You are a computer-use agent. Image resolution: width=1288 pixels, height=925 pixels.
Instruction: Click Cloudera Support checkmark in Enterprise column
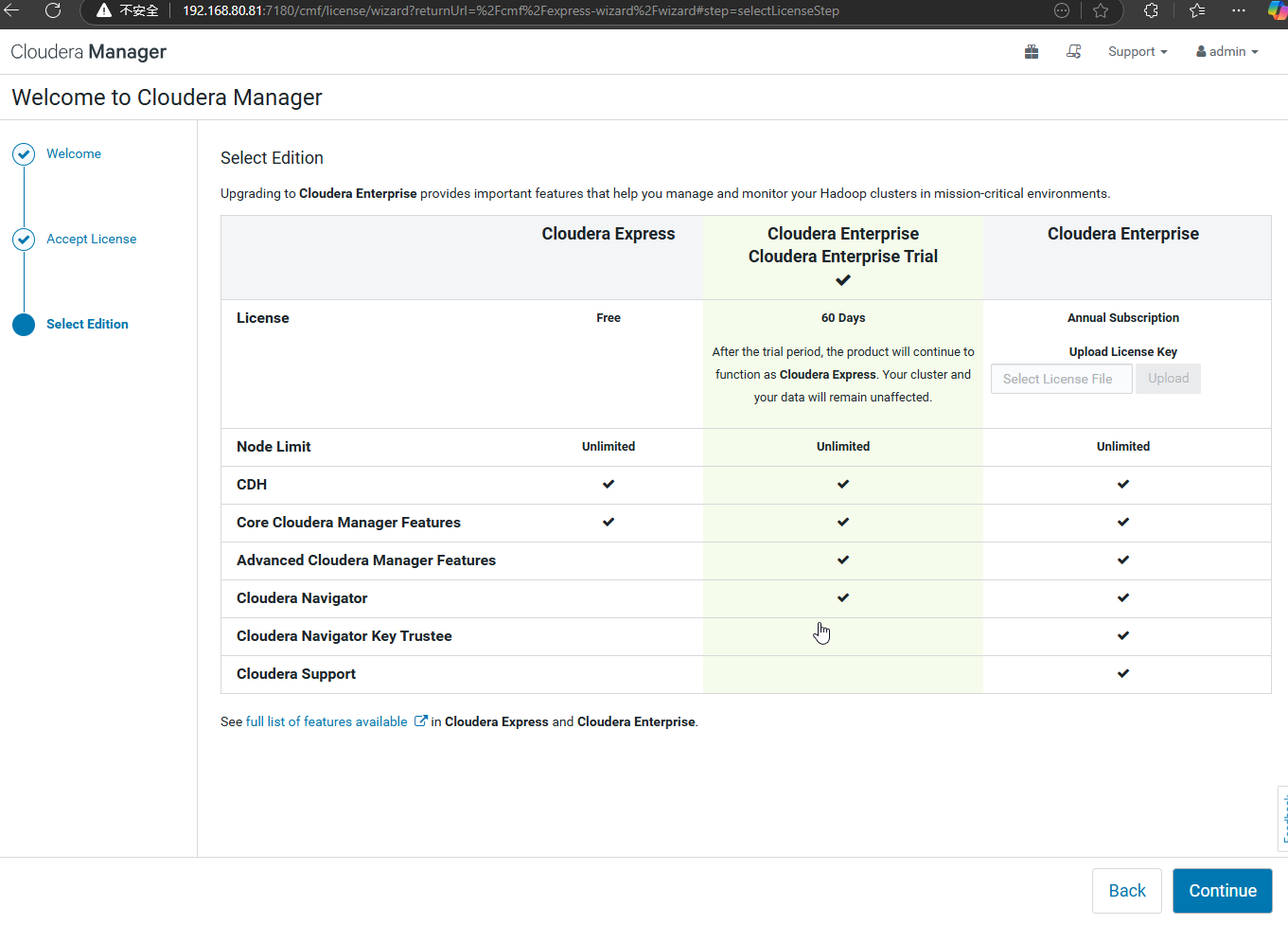[1123, 673]
